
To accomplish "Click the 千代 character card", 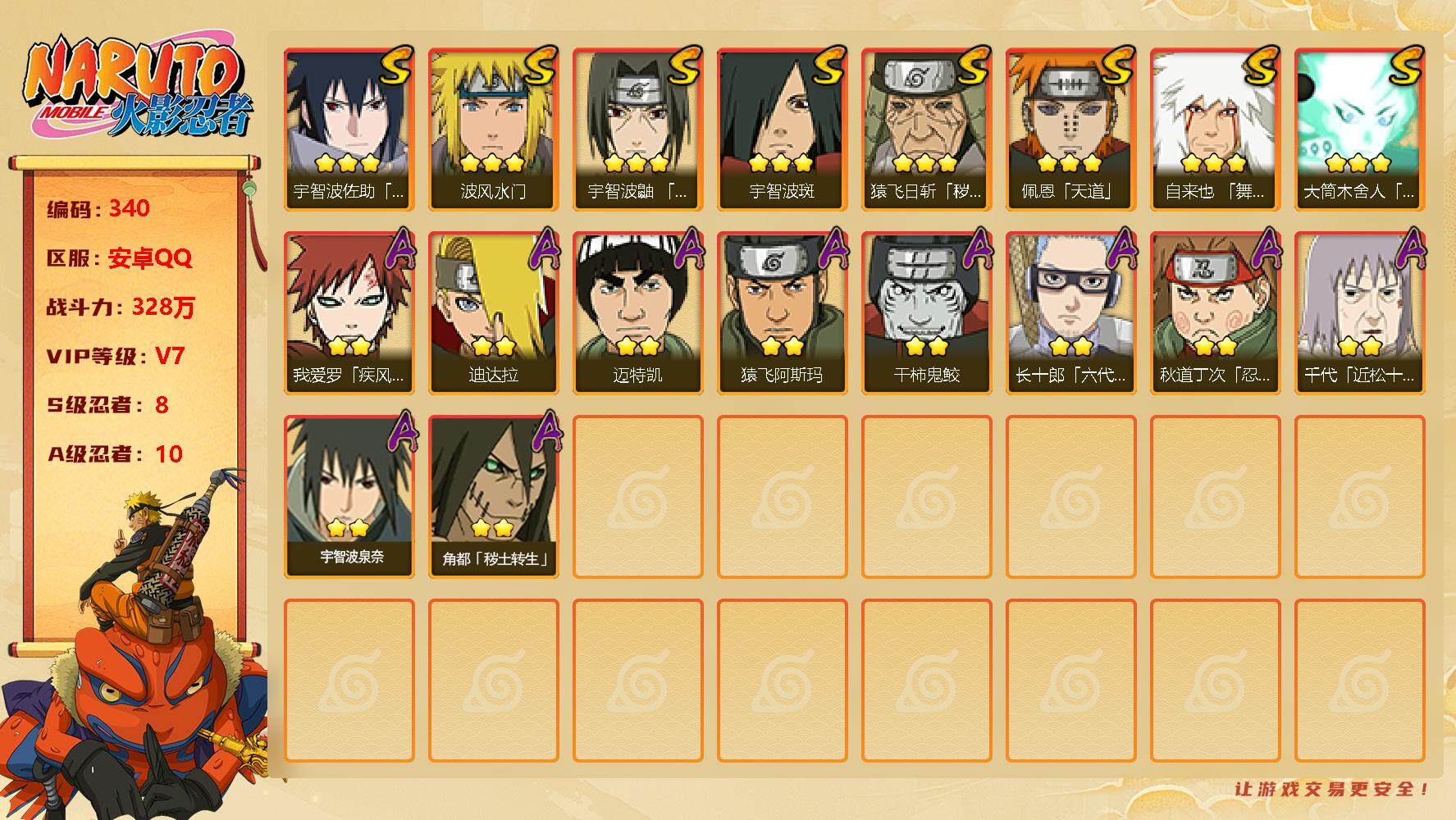I will (1359, 313).
